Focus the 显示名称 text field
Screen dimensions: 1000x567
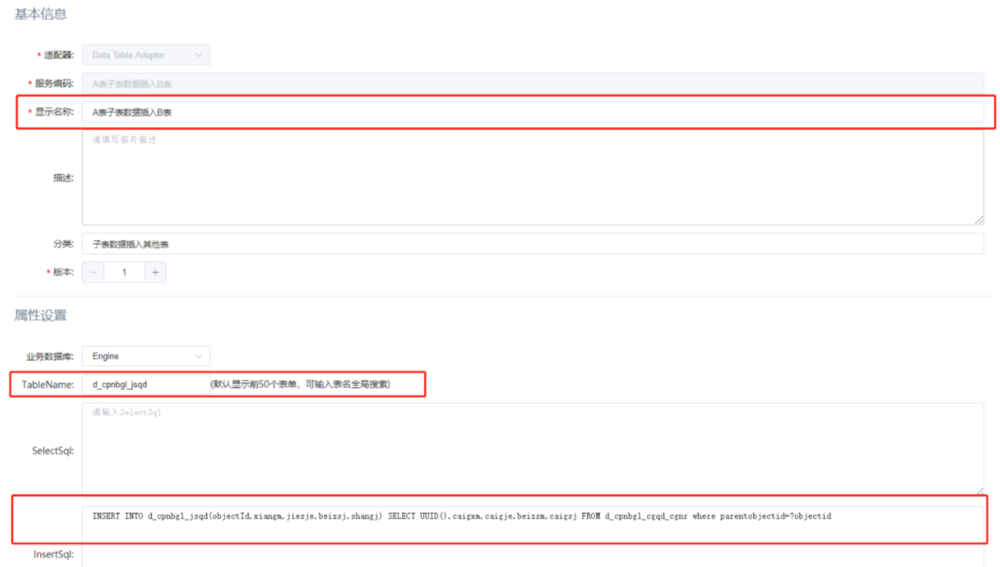[x=532, y=113]
